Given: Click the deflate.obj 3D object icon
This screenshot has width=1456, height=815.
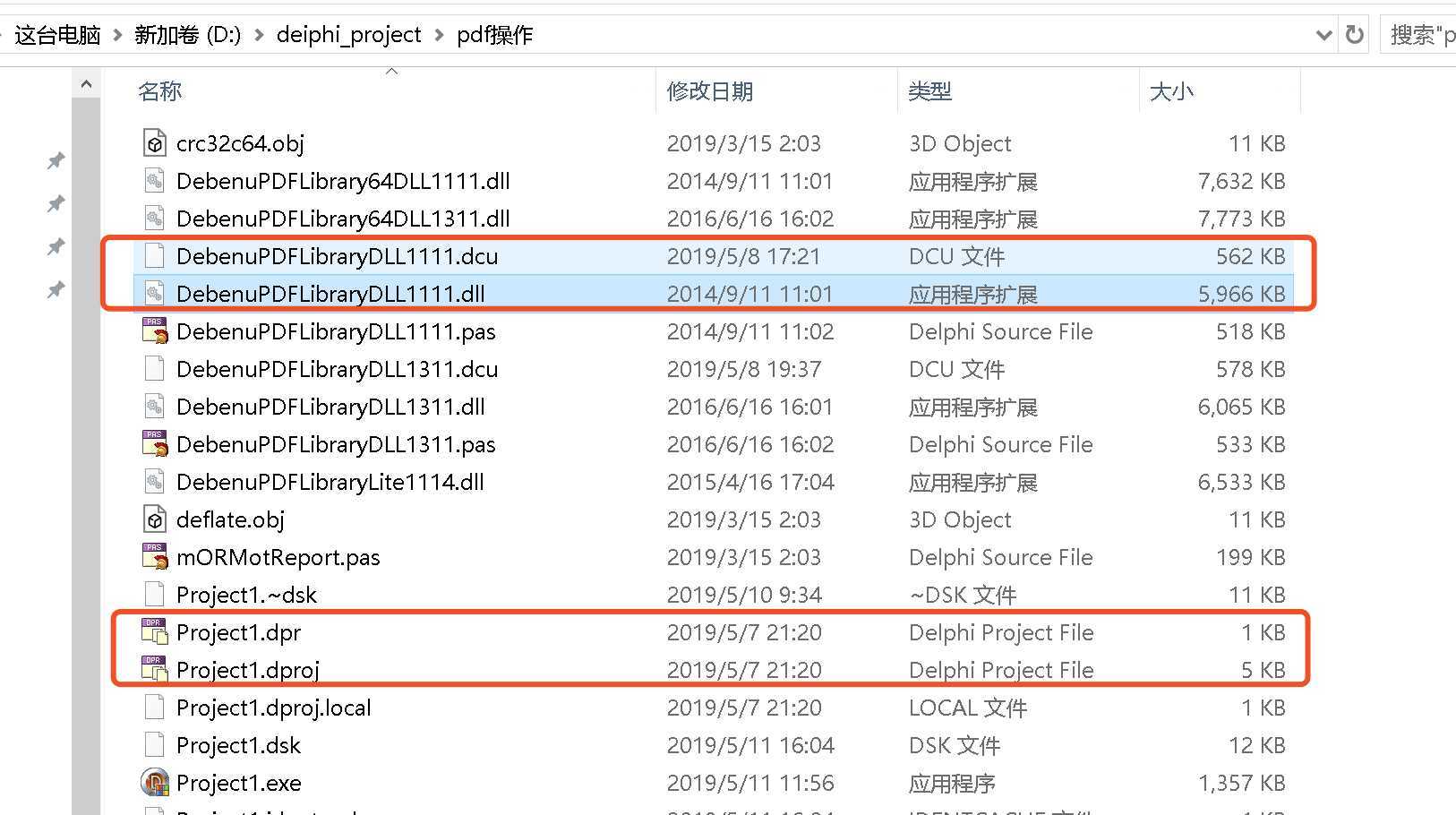Looking at the screenshot, I should click(155, 519).
